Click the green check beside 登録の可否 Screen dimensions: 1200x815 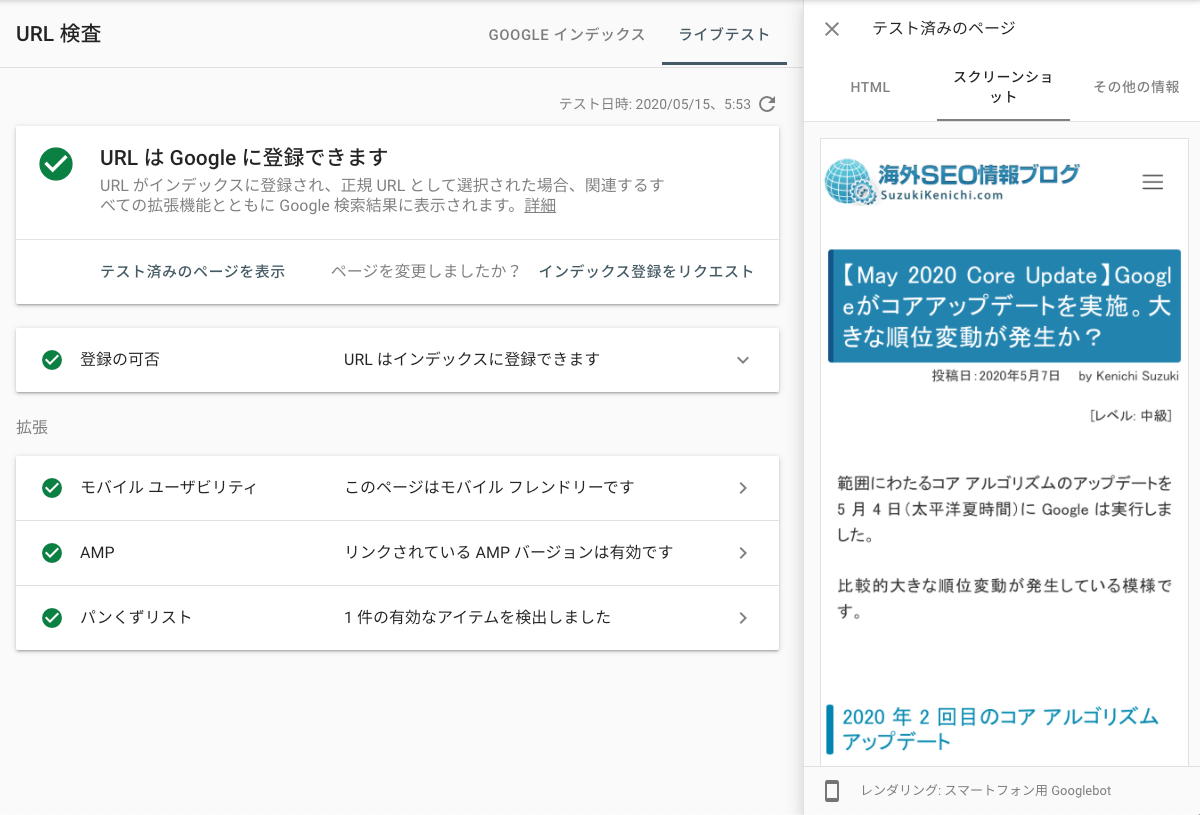click(x=52, y=360)
